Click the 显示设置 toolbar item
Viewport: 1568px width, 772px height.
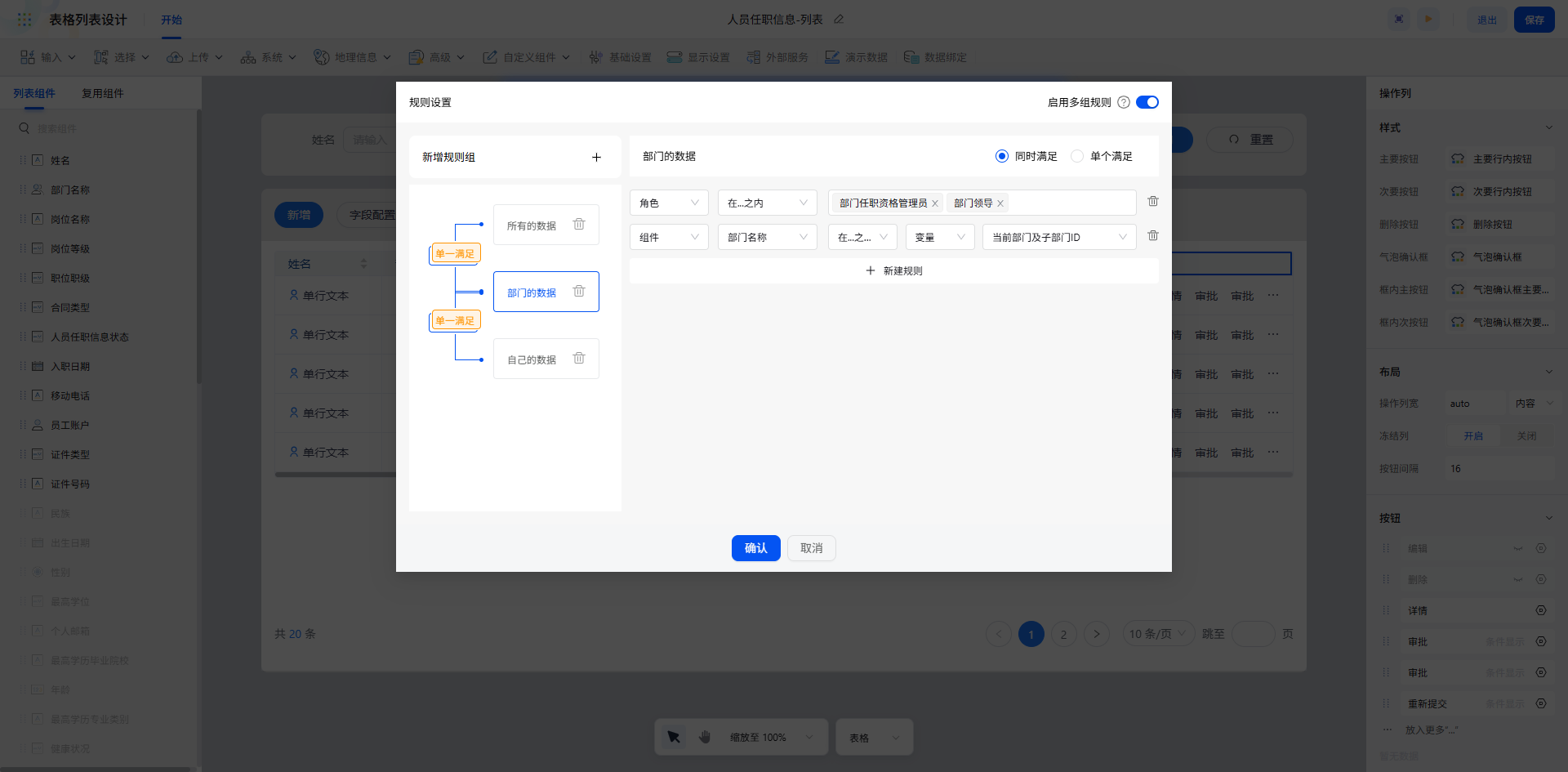tap(698, 57)
